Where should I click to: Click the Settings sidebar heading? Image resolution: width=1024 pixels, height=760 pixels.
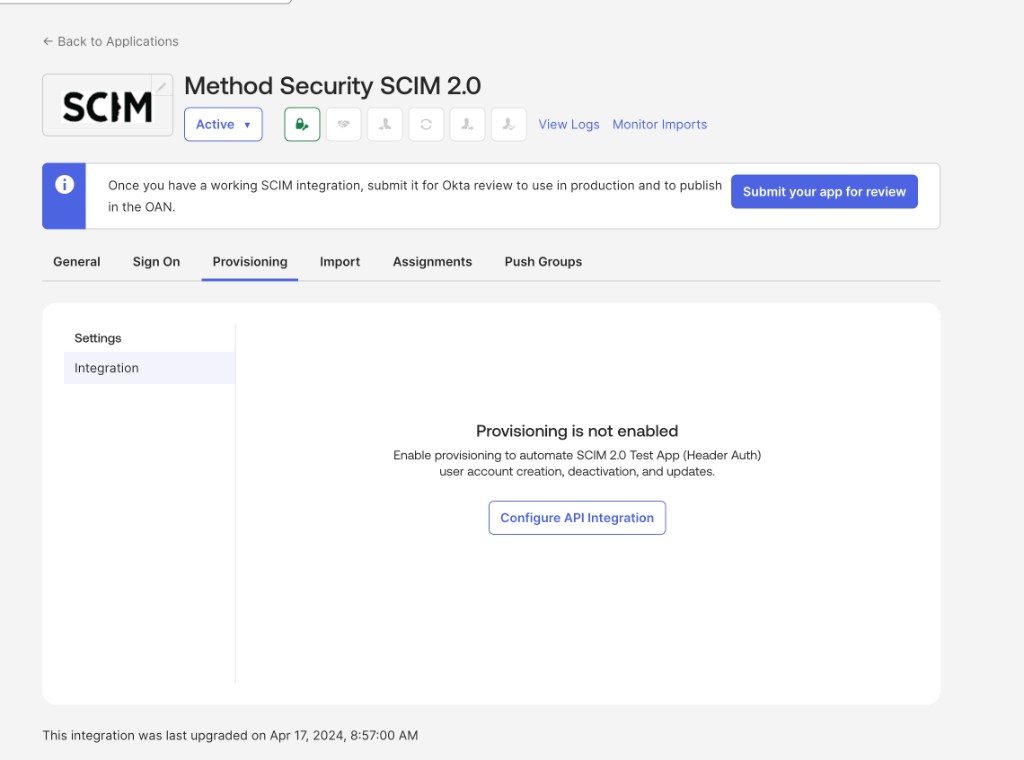[98, 338]
